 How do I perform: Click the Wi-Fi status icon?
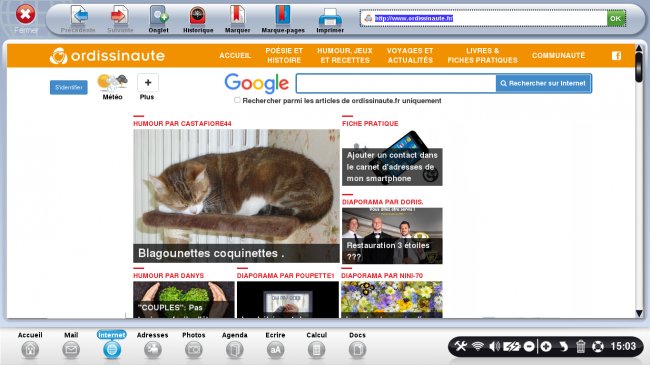[x=478, y=346]
